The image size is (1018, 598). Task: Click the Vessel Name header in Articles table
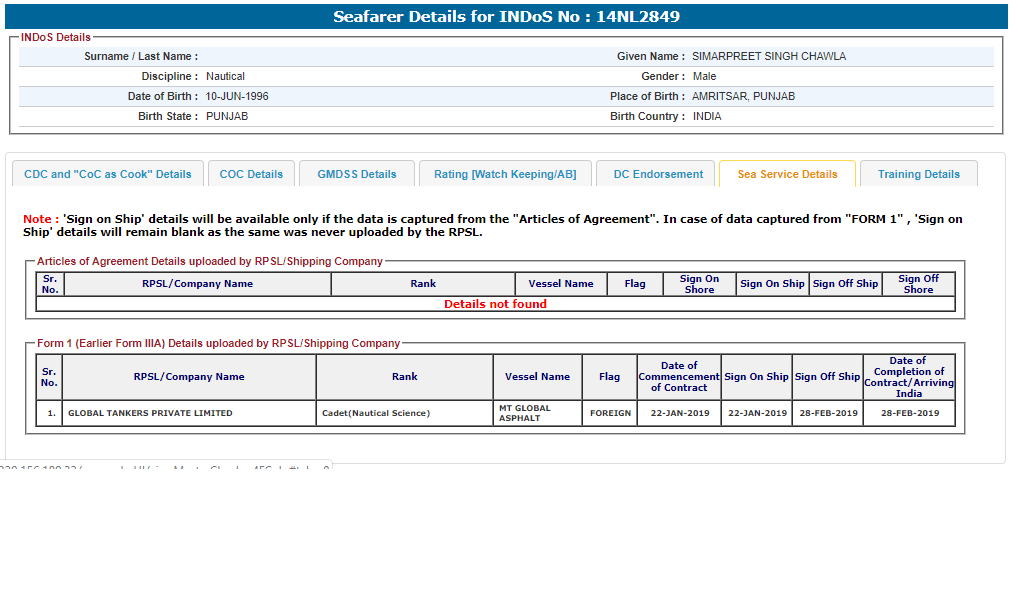pyautogui.click(x=561, y=284)
